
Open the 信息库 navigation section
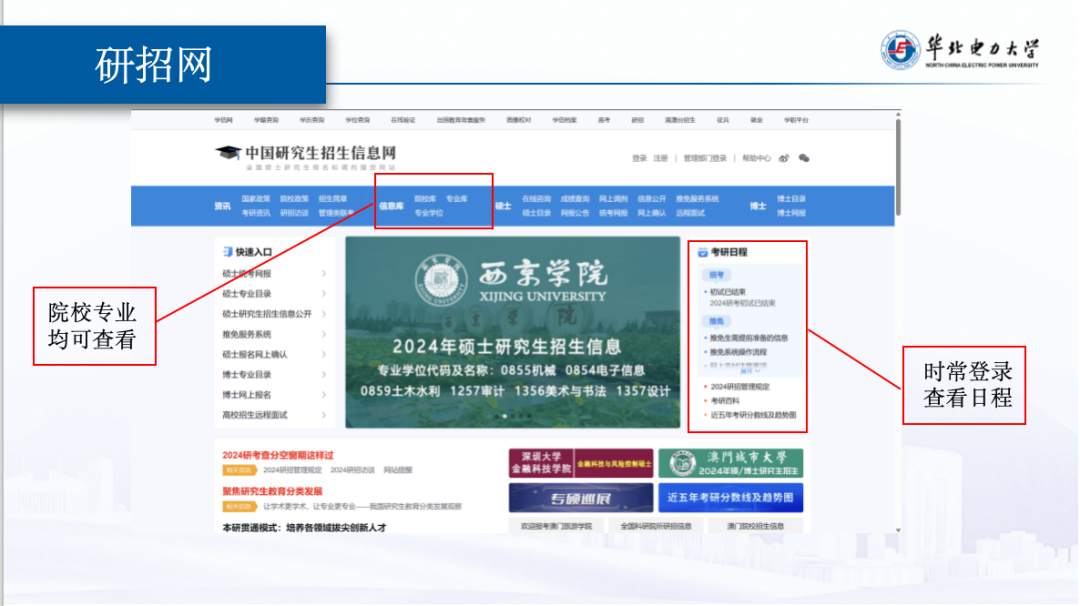pos(391,206)
